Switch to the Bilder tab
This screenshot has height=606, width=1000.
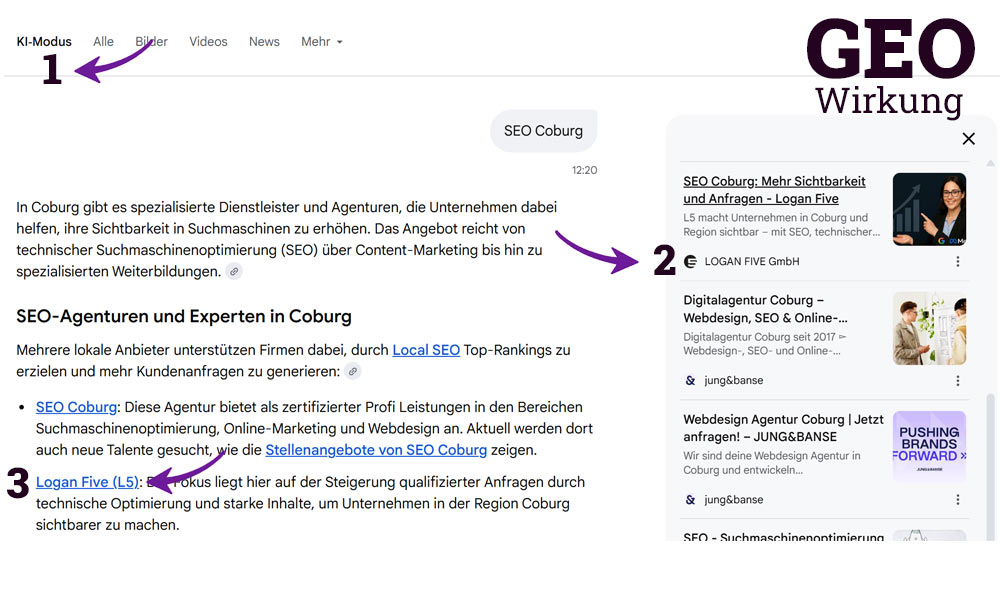151,41
